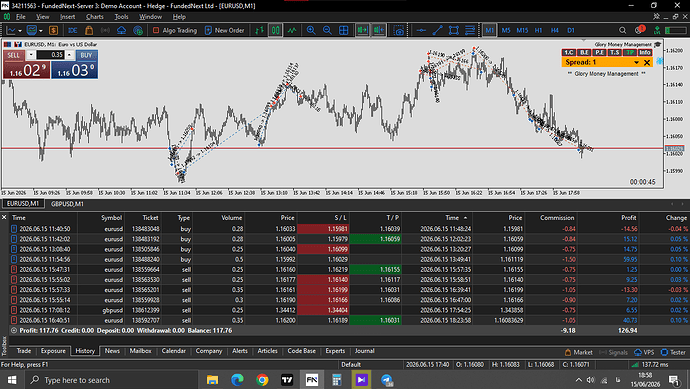Sort history by Profit column header

(x=628, y=218)
